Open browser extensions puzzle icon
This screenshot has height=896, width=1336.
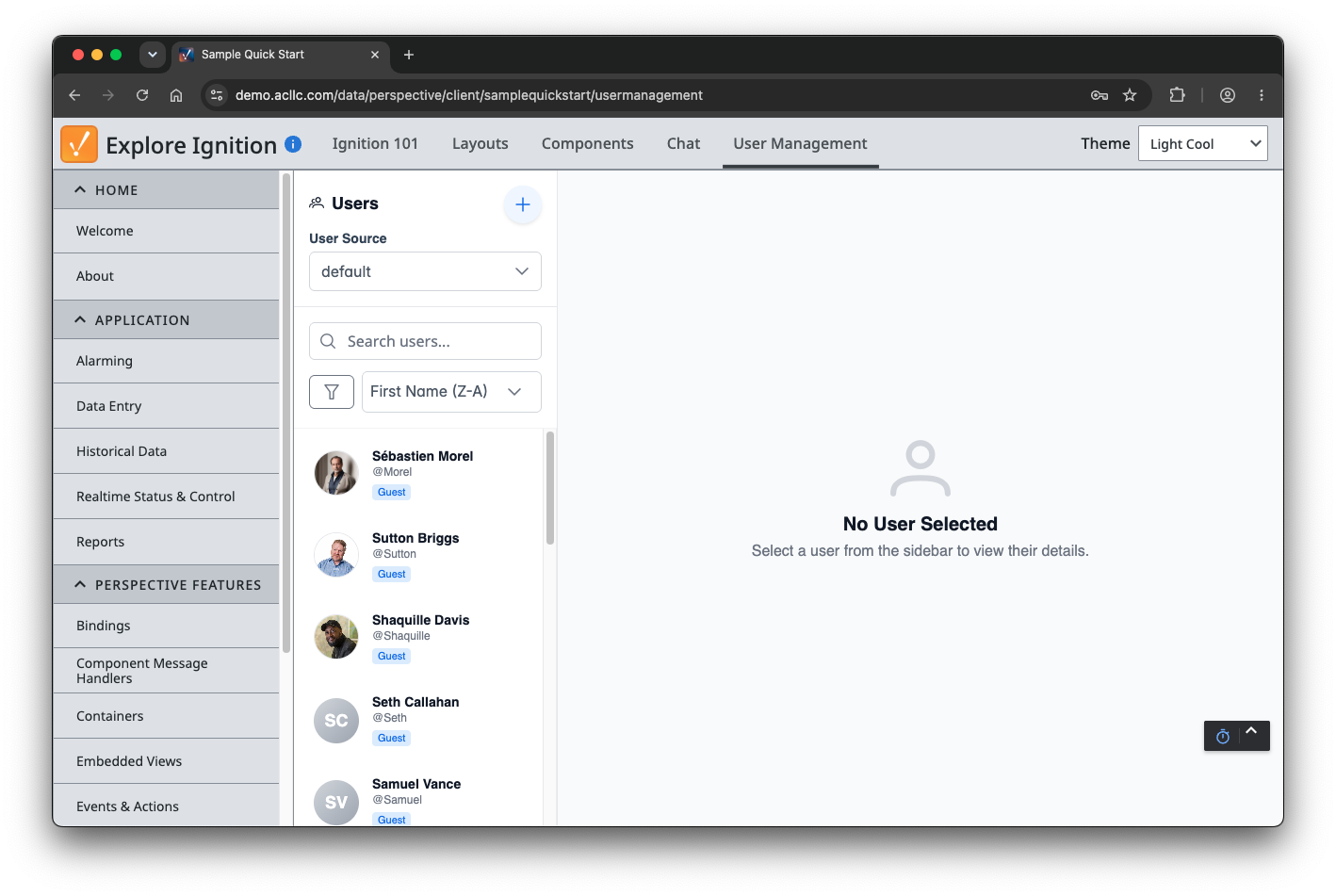point(1177,95)
